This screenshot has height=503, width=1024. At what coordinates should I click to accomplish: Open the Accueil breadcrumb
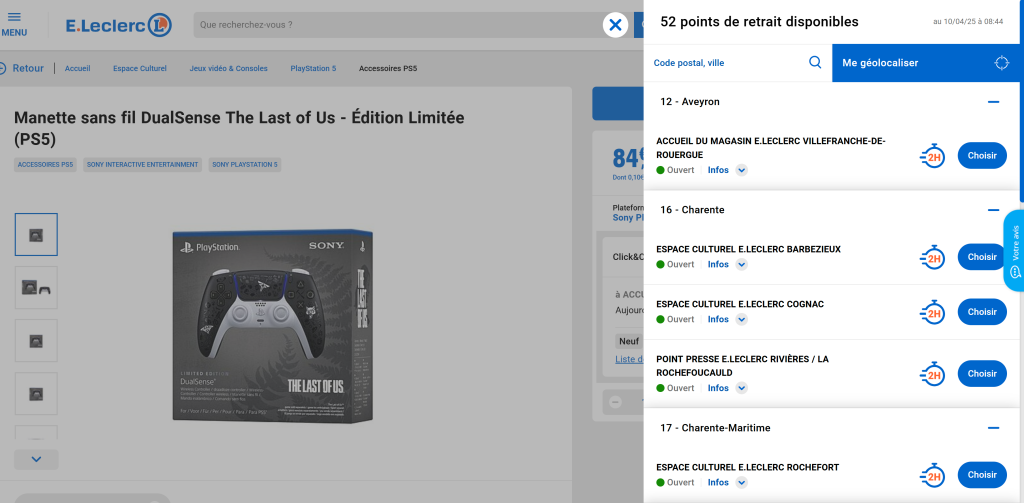point(77,68)
